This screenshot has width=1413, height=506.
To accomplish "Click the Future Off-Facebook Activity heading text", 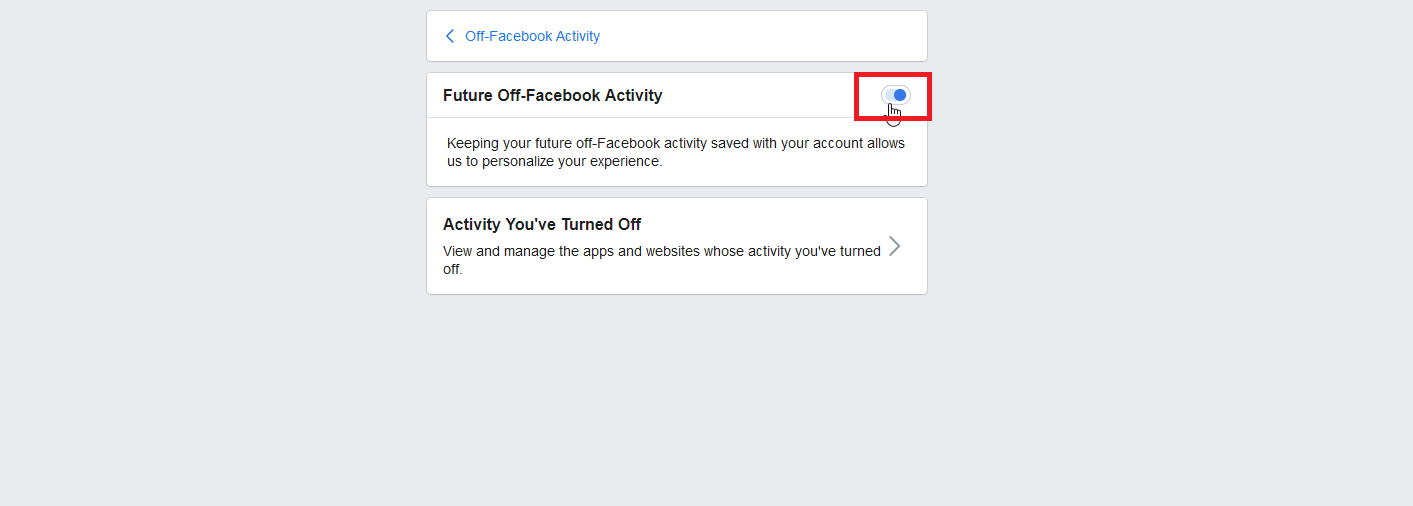I will tap(553, 95).
